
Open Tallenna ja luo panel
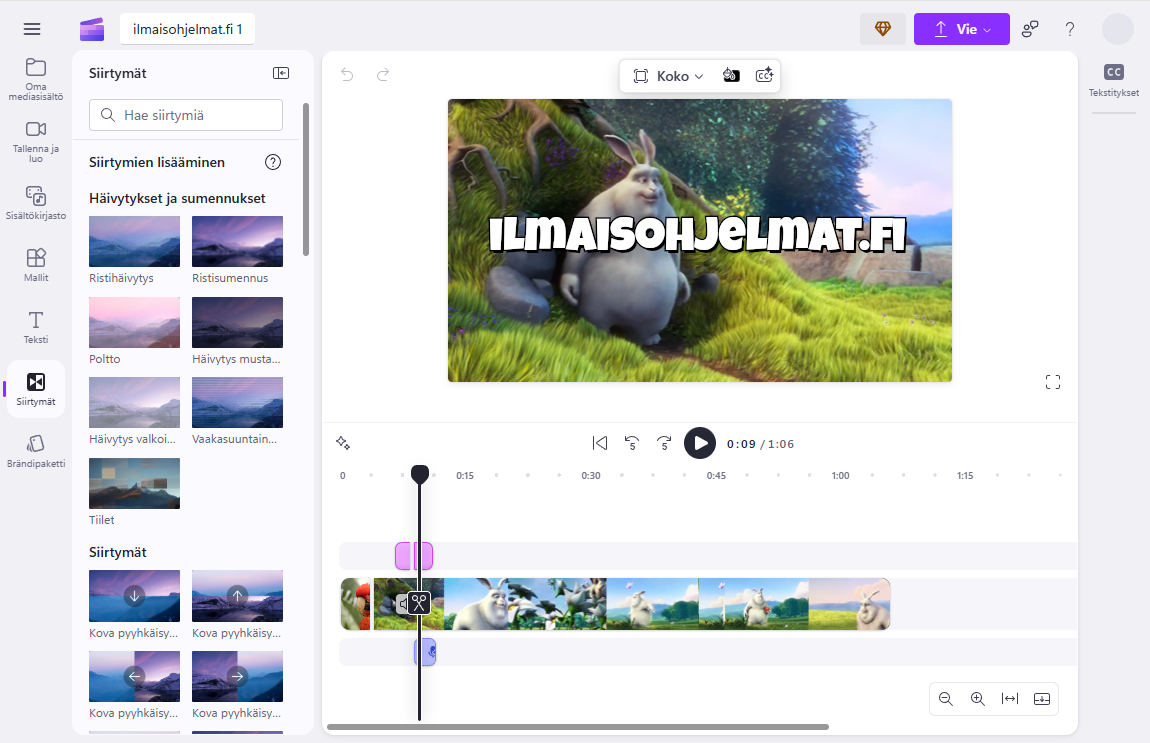coord(36,141)
